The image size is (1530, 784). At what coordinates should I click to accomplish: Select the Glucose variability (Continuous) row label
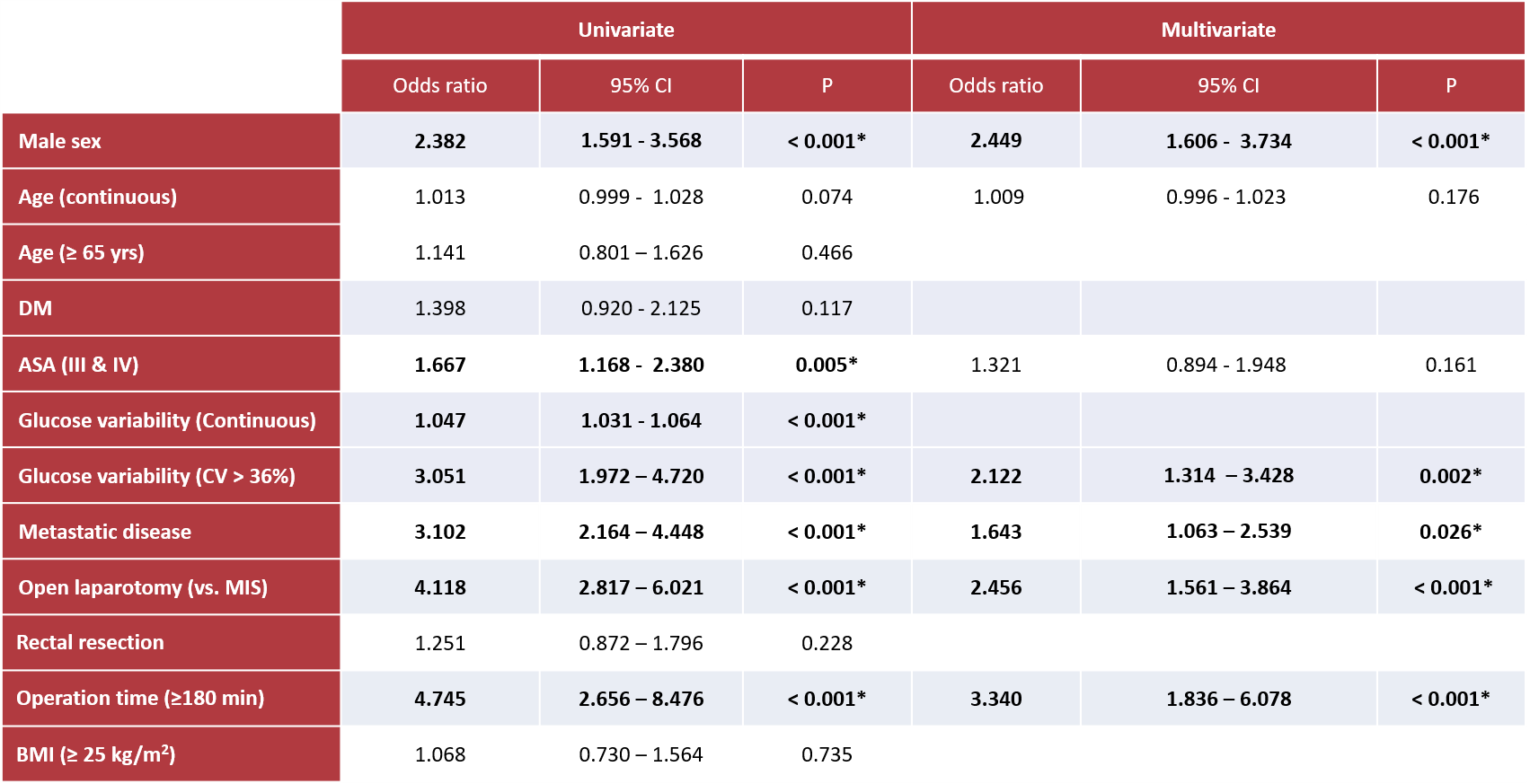(x=167, y=420)
